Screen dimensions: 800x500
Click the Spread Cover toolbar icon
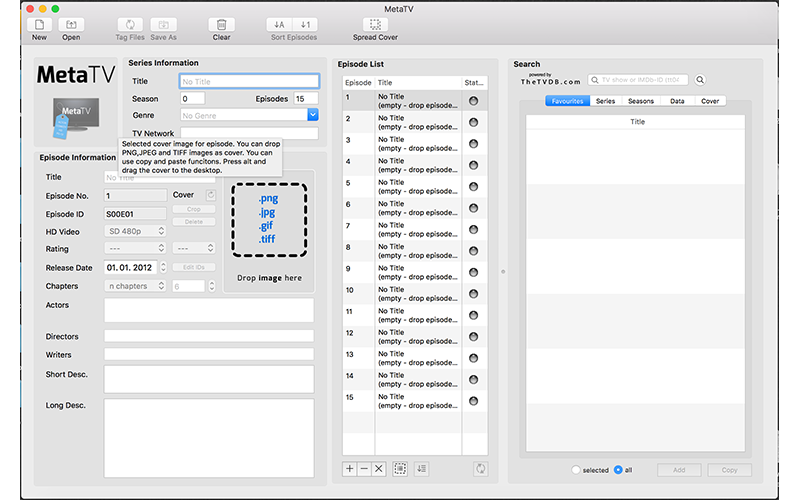(373, 24)
